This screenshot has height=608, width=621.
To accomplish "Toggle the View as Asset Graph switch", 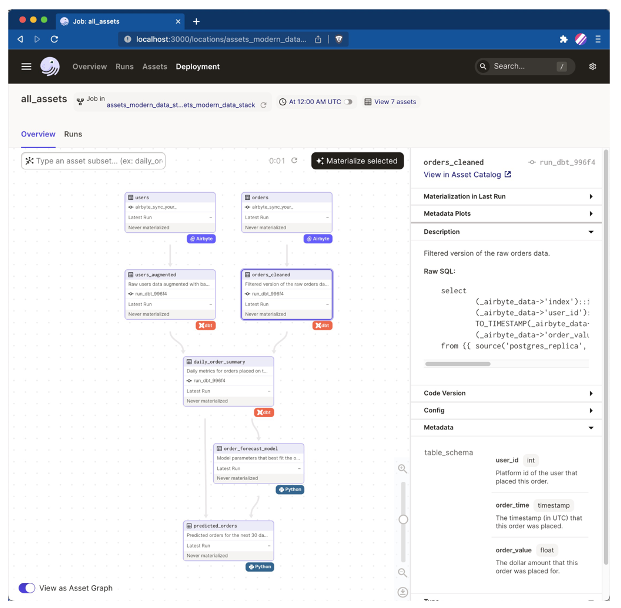I will [x=27, y=588].
